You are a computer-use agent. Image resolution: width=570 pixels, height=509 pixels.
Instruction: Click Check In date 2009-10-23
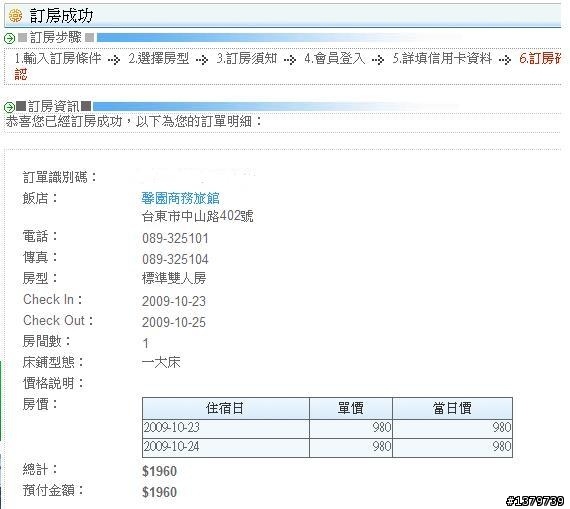pyautogui.click(x=174, y=301)
